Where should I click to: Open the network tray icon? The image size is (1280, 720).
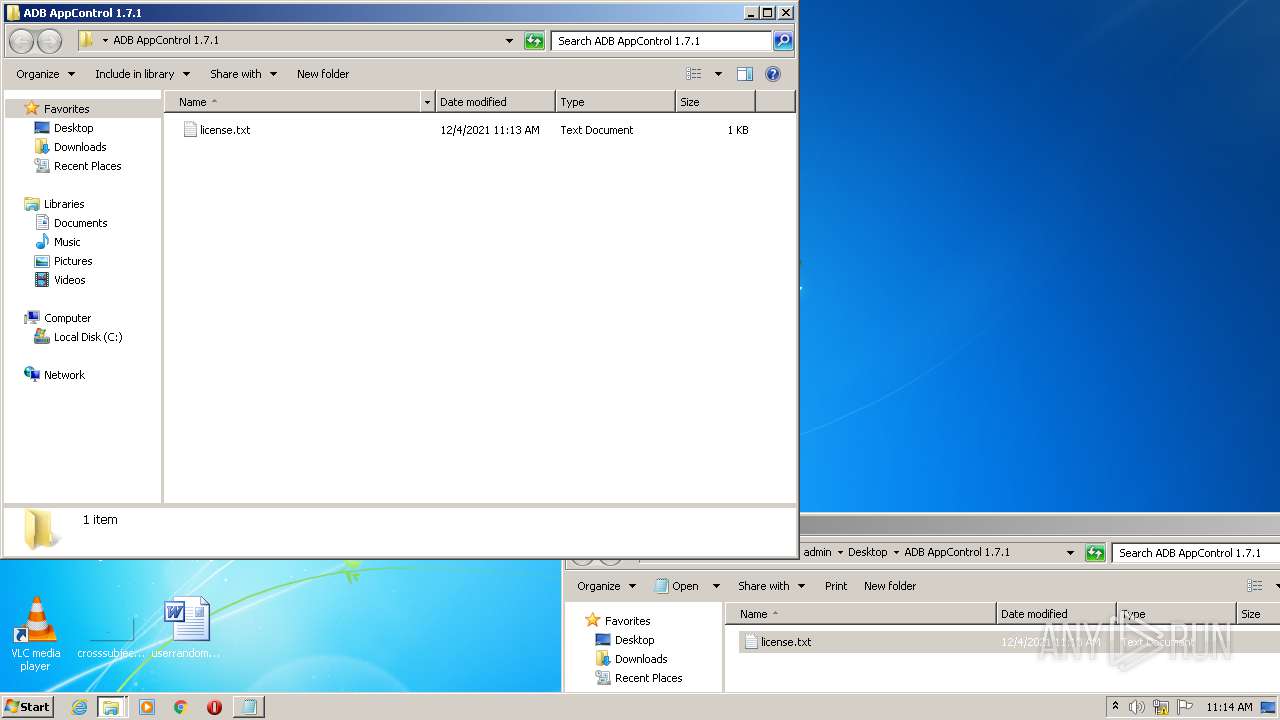[x=1161, y=707]
